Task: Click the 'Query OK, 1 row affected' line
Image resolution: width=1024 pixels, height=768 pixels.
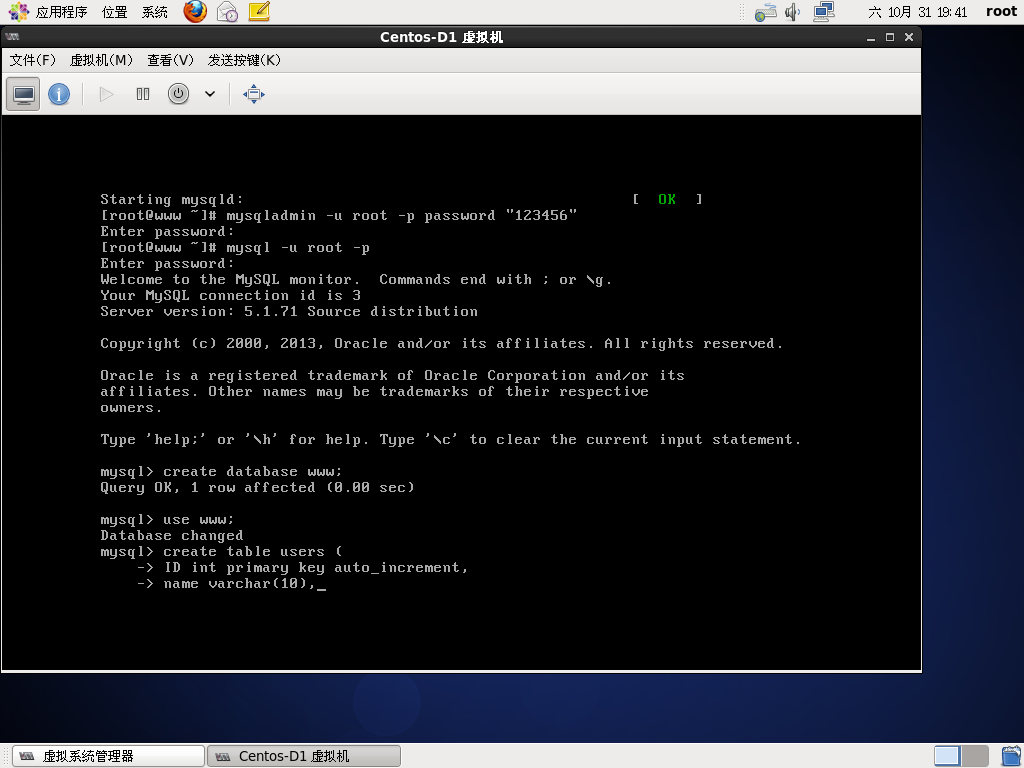Action: coord(257,488)
